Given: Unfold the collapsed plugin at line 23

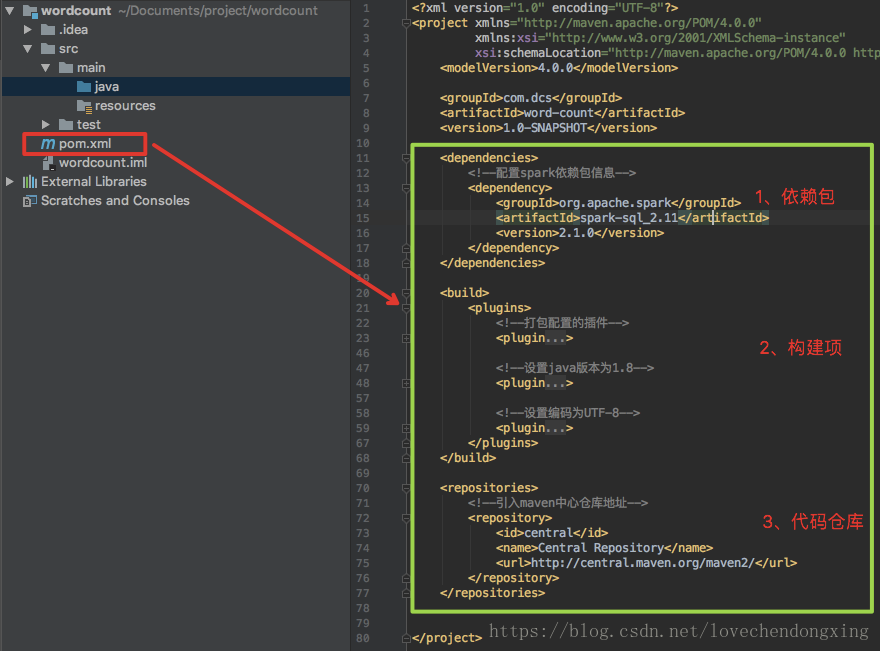Looking at the screenshot, I should pos(406,338).
